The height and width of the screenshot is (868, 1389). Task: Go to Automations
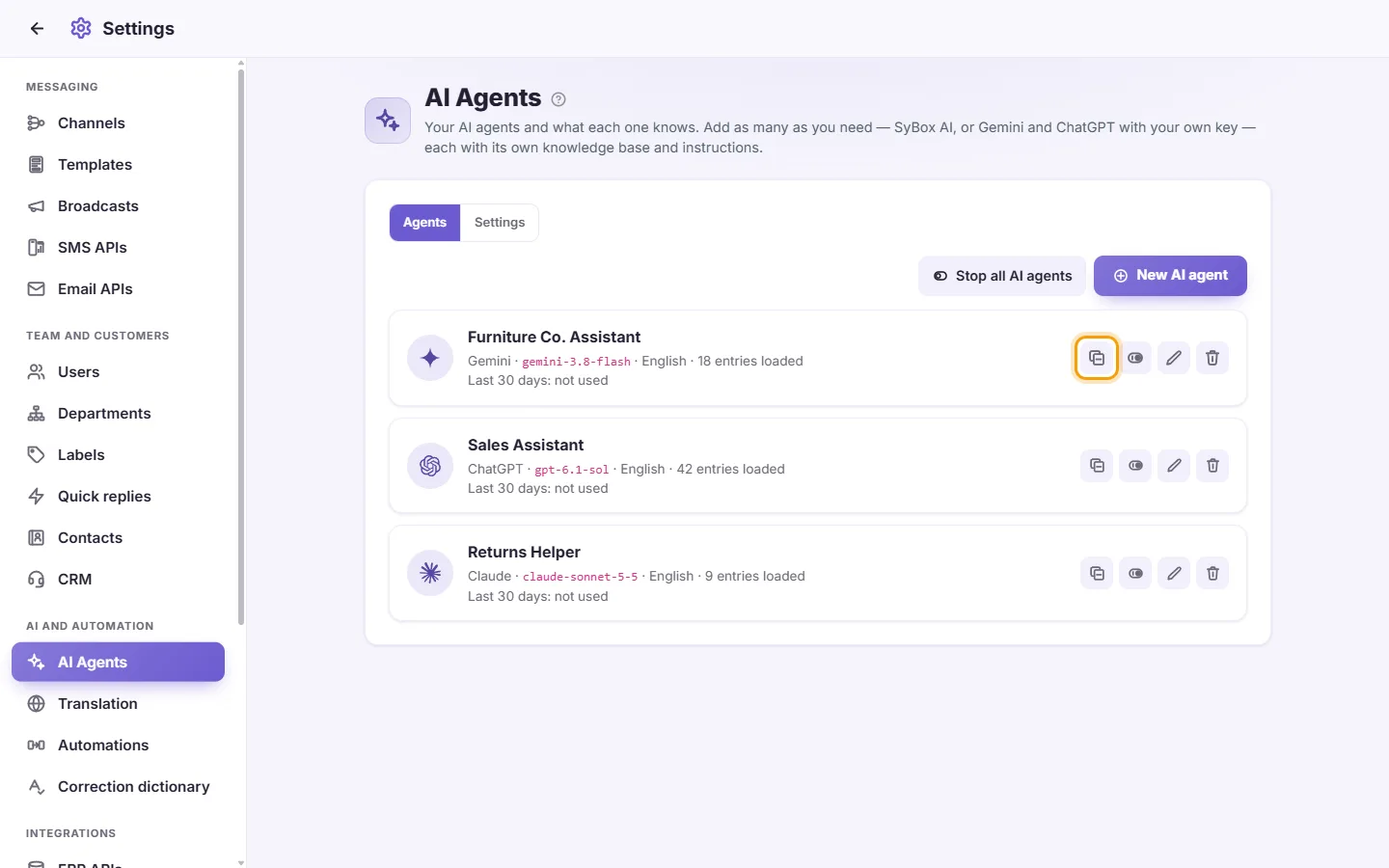point(118,746)
